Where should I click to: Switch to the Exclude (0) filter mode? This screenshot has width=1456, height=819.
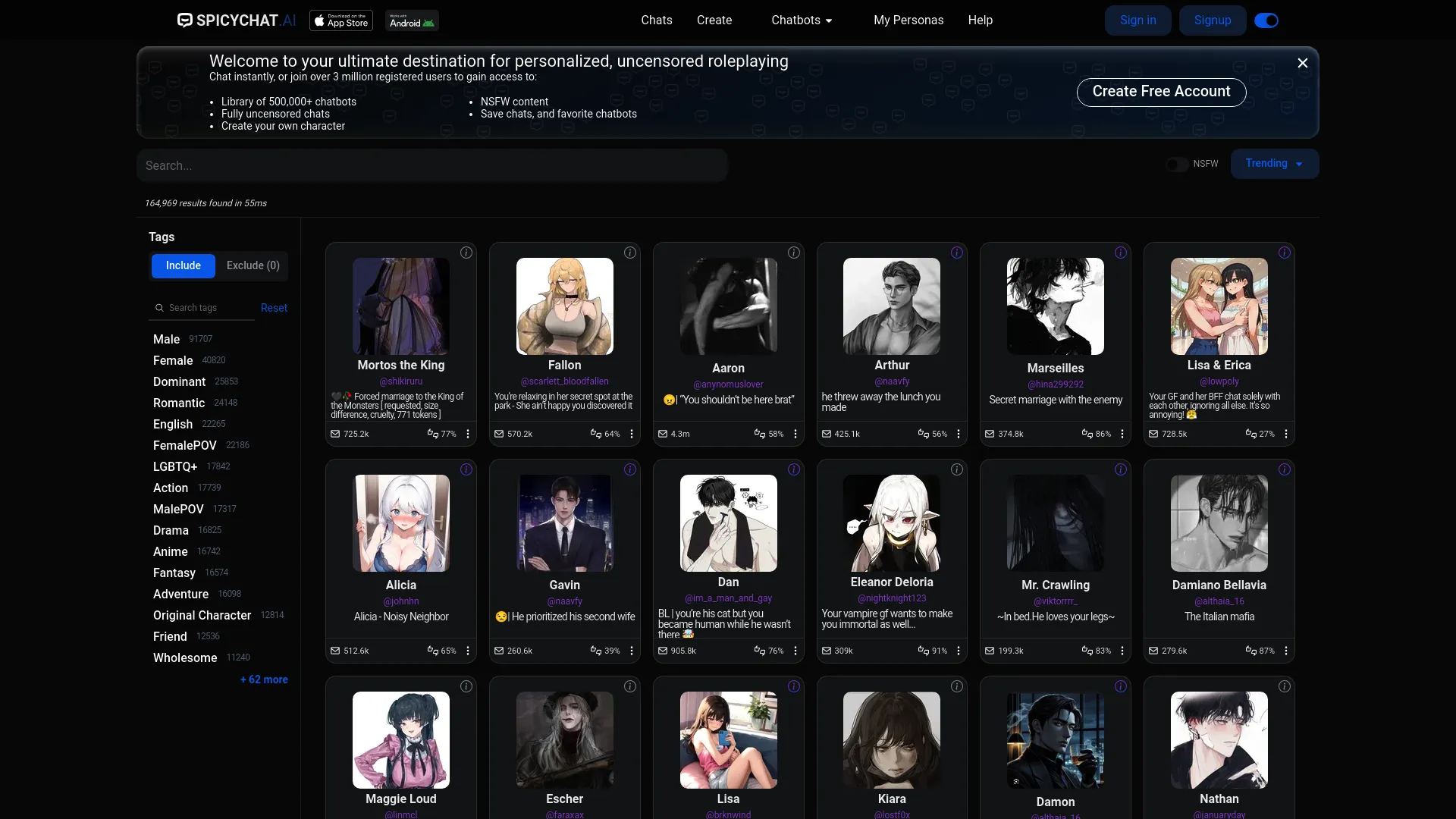253,265
